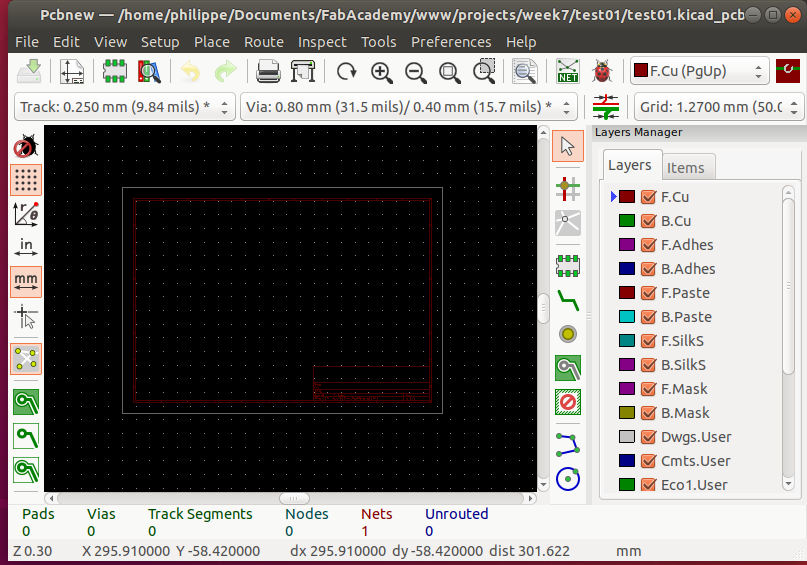
Task: Click the B.Adhes color swatch
Action: point(626,269)
